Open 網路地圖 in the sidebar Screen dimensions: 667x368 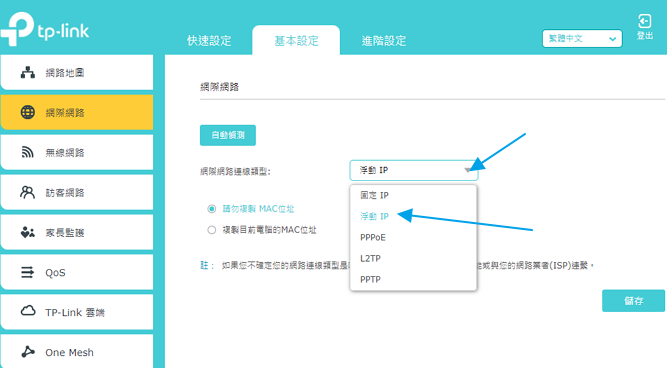coord(77,72)
